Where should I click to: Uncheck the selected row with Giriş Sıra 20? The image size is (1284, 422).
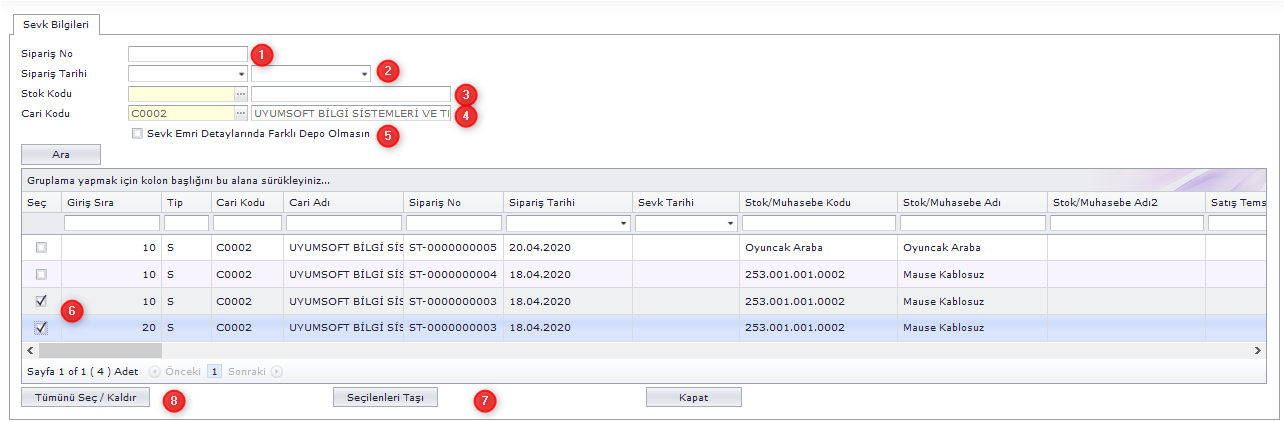click(41, 327)
